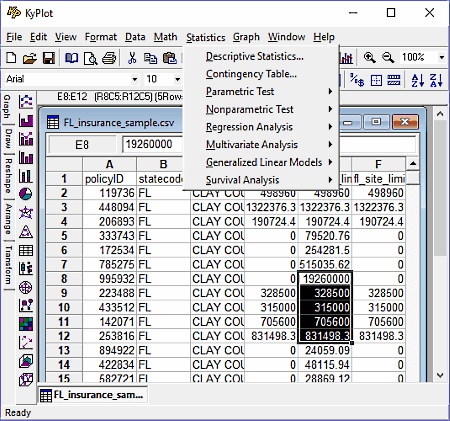Sort ascending with A-Z icon
The width and height of the screenshot is (450, 421).
coord(417,80)
